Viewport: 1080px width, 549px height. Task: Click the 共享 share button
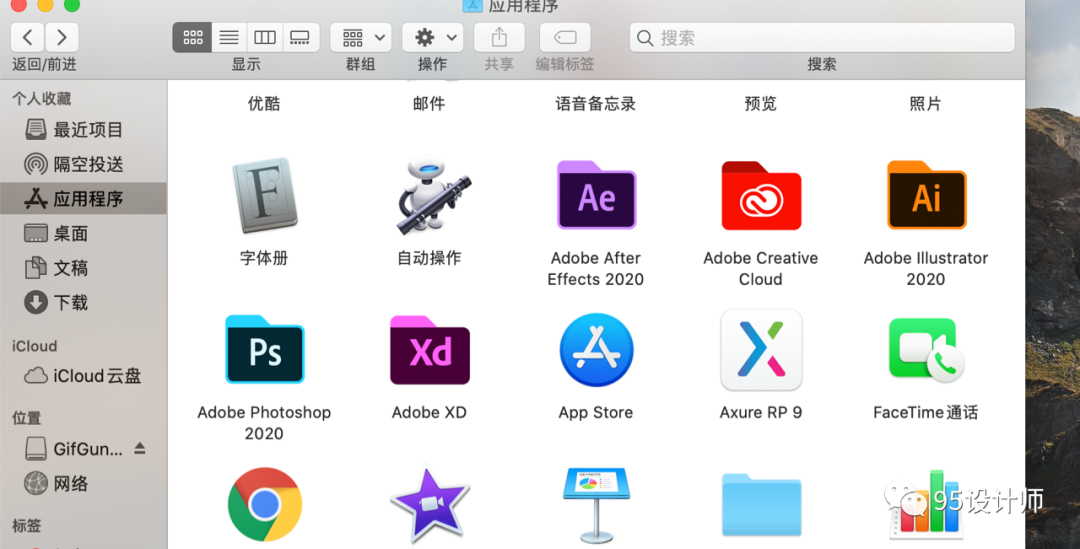pyautogui.click(x=499, y=37)
